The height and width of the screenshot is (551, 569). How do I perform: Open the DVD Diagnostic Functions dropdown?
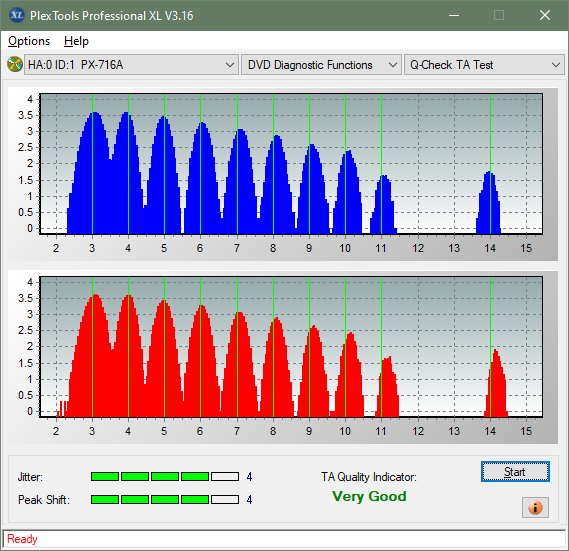pos(321,65)
